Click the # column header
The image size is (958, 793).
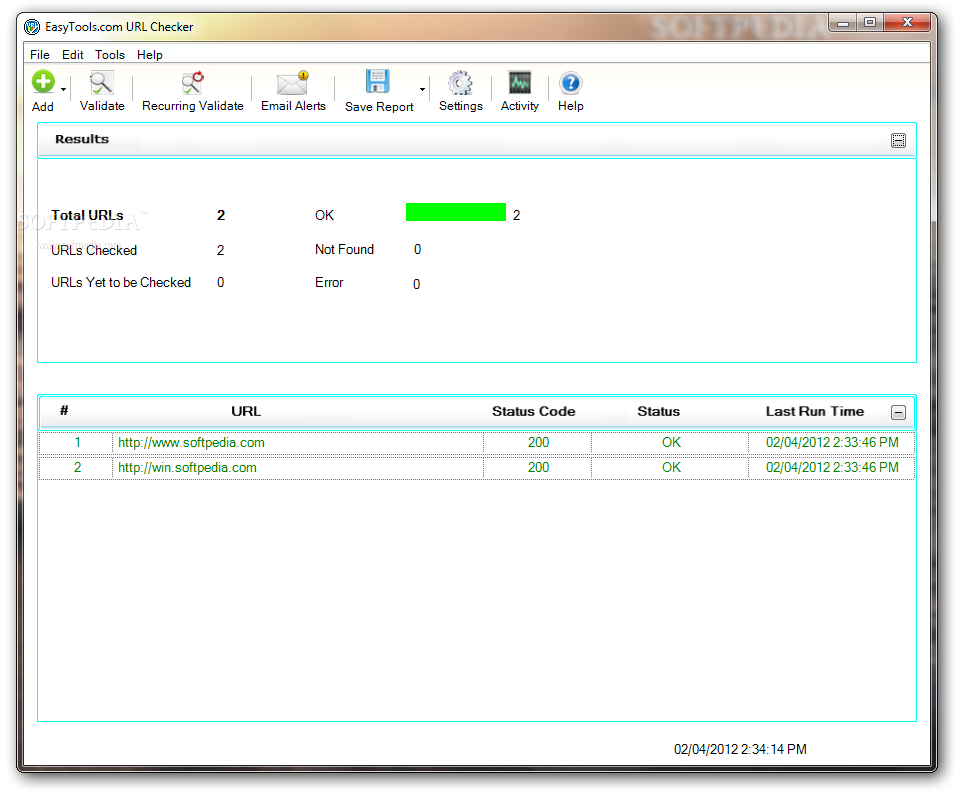[64, 411]
